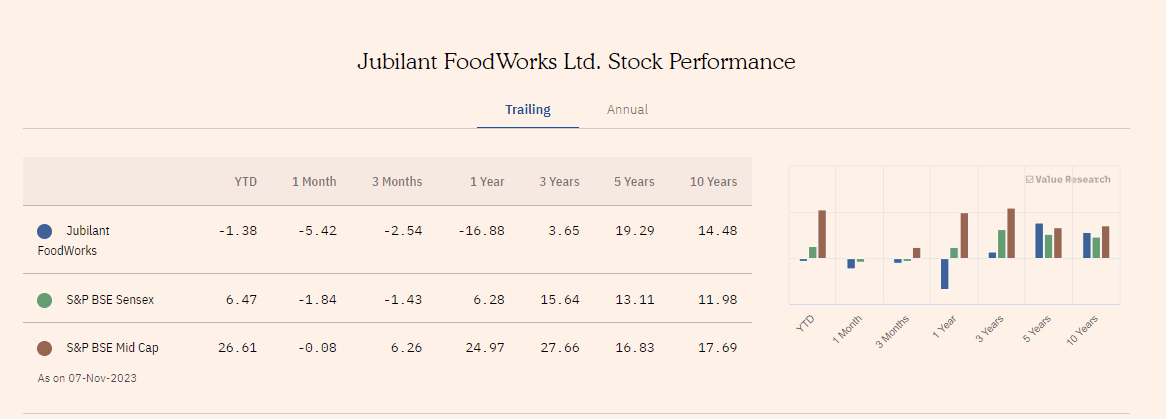Click the S&P BSE Mid Cap label
Image resolution: width=1166 pixels, height=419 pixels.
[112, 349]
